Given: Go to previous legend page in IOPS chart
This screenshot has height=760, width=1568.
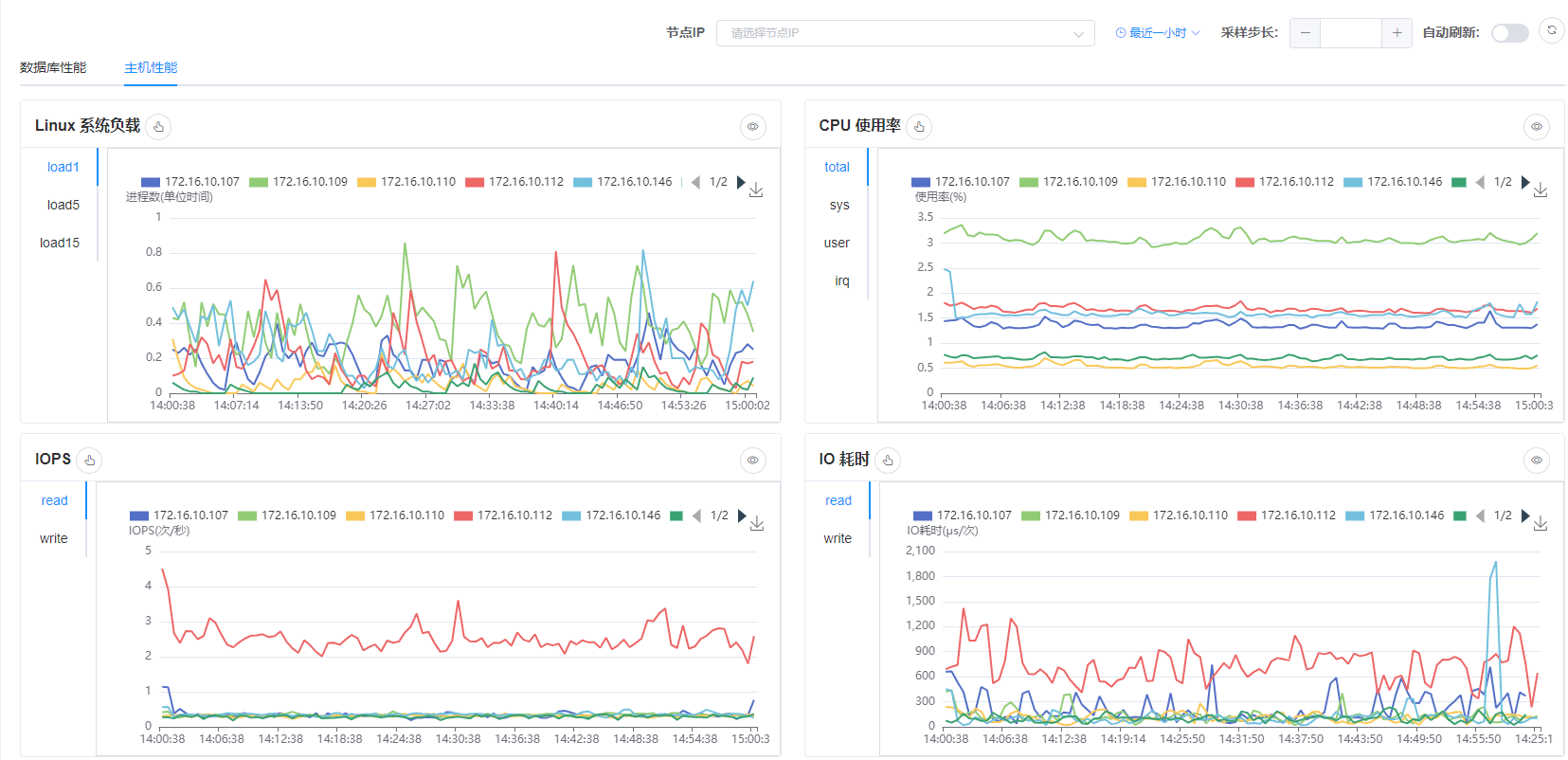Looking at the screenshot, I should 696,516.
